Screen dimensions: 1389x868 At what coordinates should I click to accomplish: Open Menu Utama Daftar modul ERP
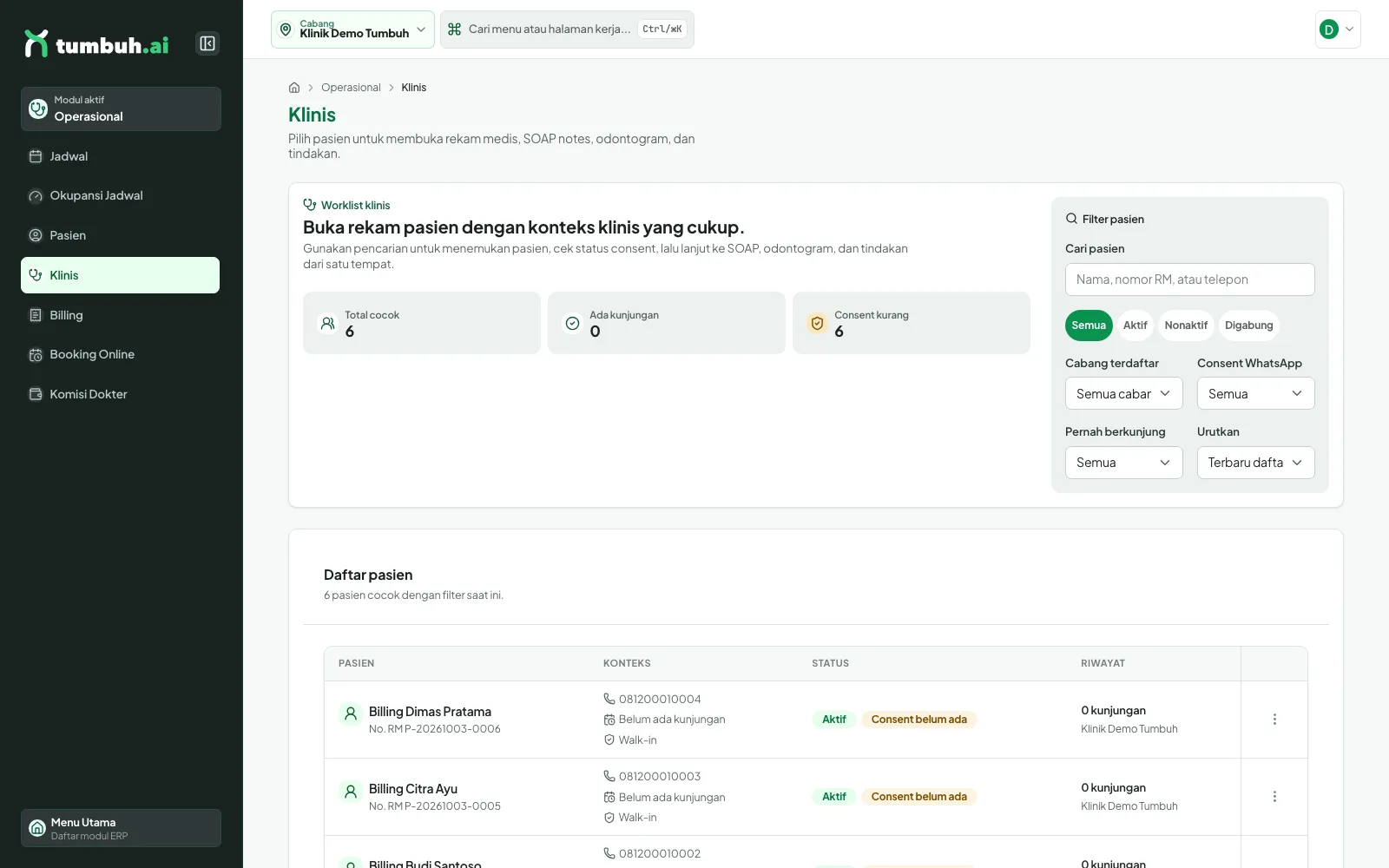121,828
